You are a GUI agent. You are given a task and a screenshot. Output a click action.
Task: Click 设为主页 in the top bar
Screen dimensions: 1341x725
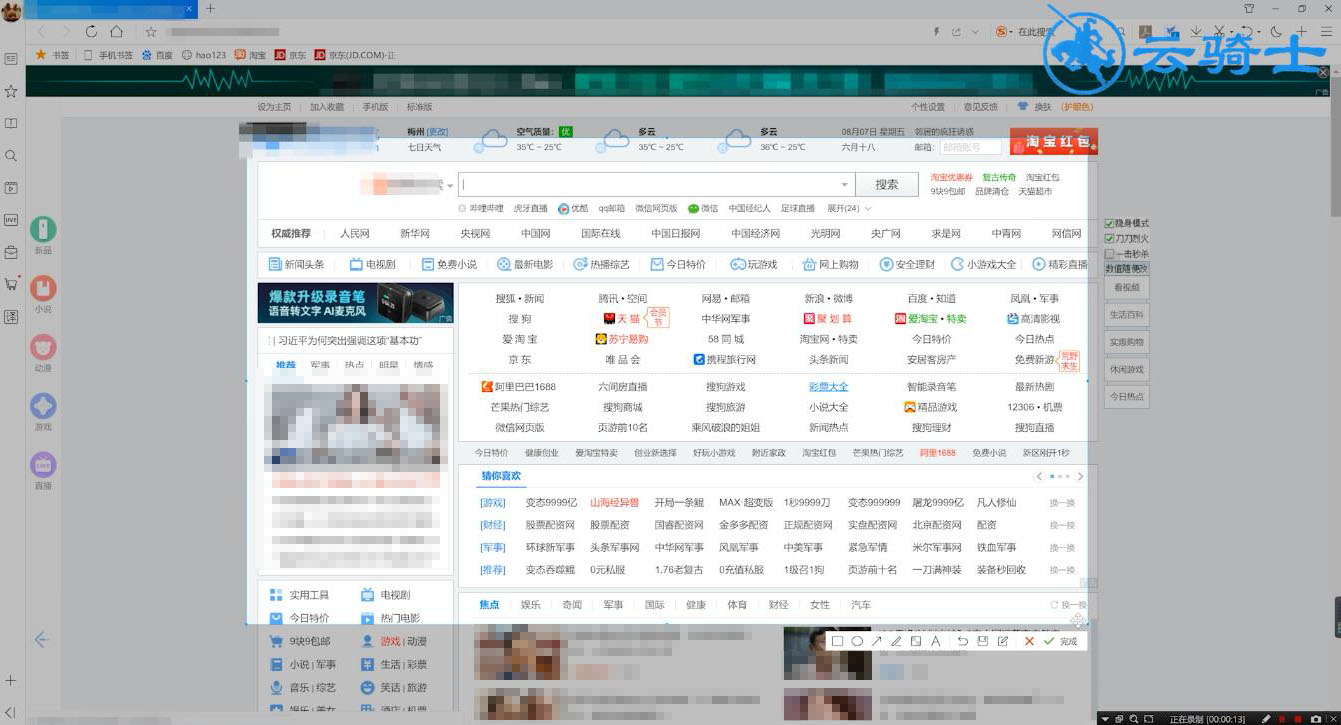click(x=274, y=107)
